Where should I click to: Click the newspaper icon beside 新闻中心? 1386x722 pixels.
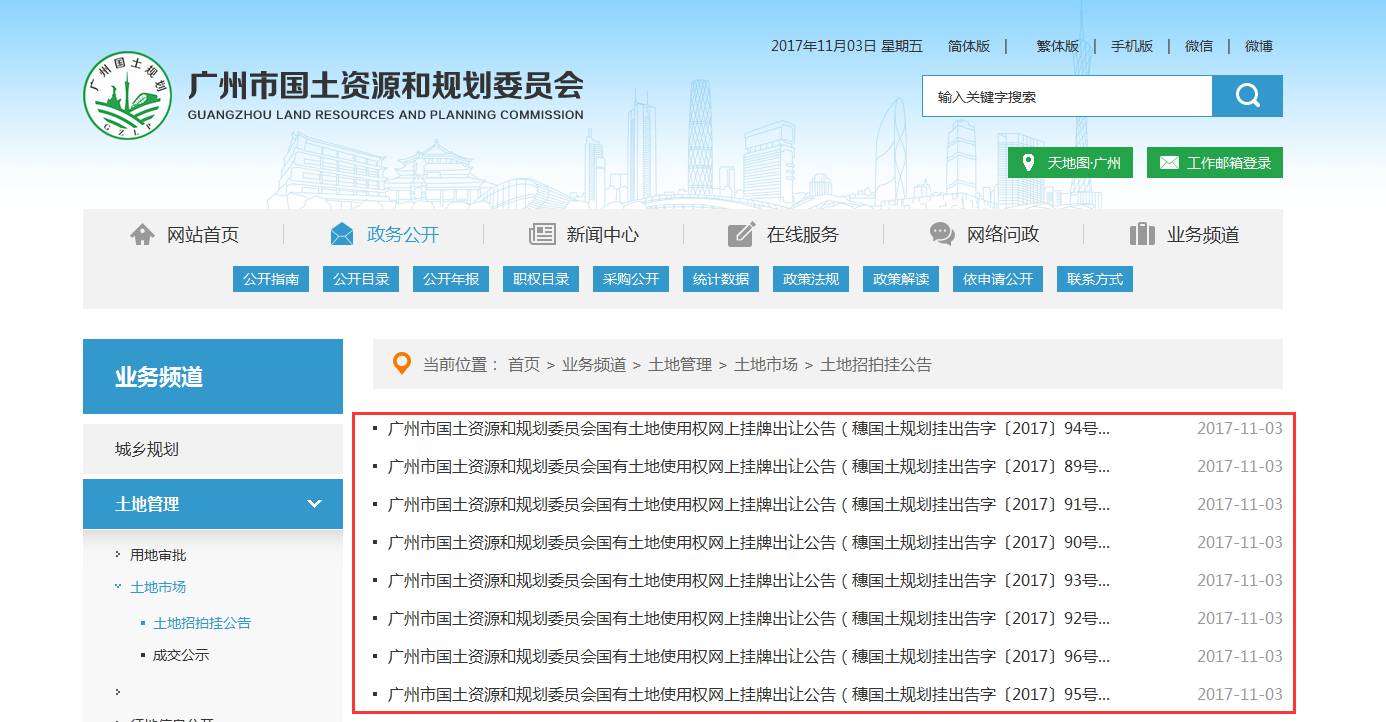pyautogui.click(x=542, y=234)
